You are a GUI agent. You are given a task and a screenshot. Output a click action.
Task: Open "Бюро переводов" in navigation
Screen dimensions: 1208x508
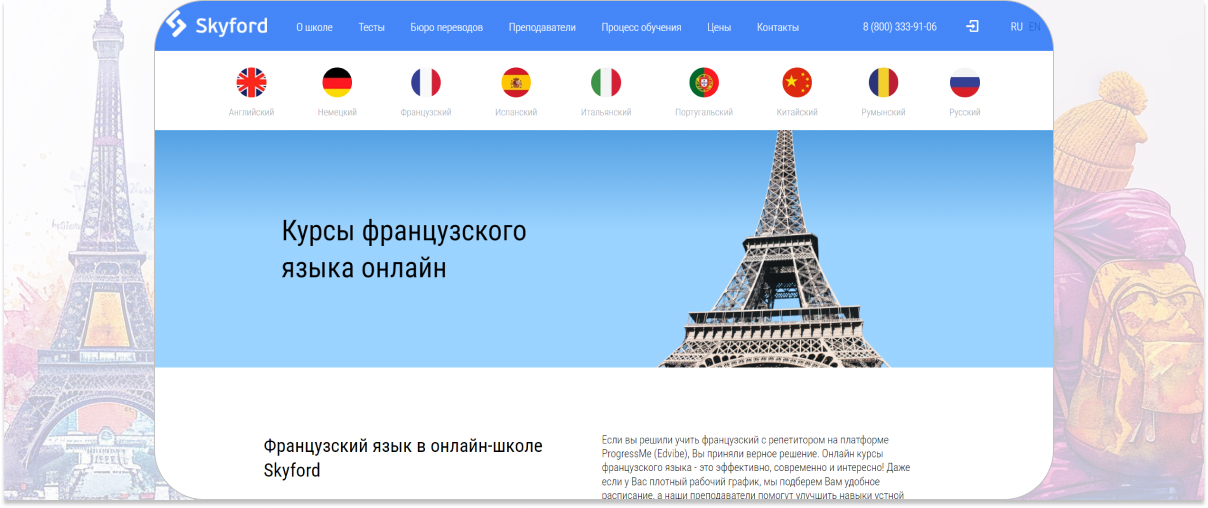(446, 28)
